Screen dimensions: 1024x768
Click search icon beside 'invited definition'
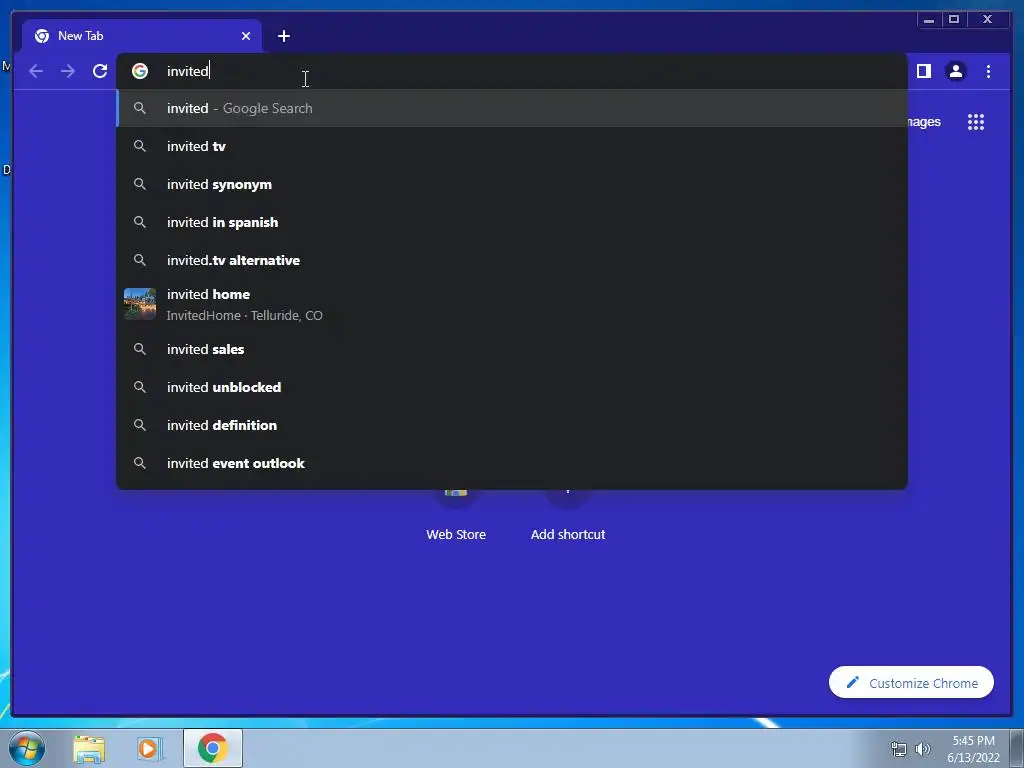pos(140,425)
